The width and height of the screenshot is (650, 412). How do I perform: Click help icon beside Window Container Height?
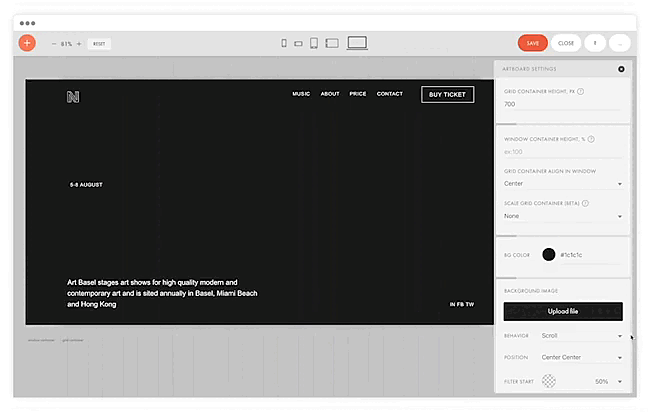point(591,139)
